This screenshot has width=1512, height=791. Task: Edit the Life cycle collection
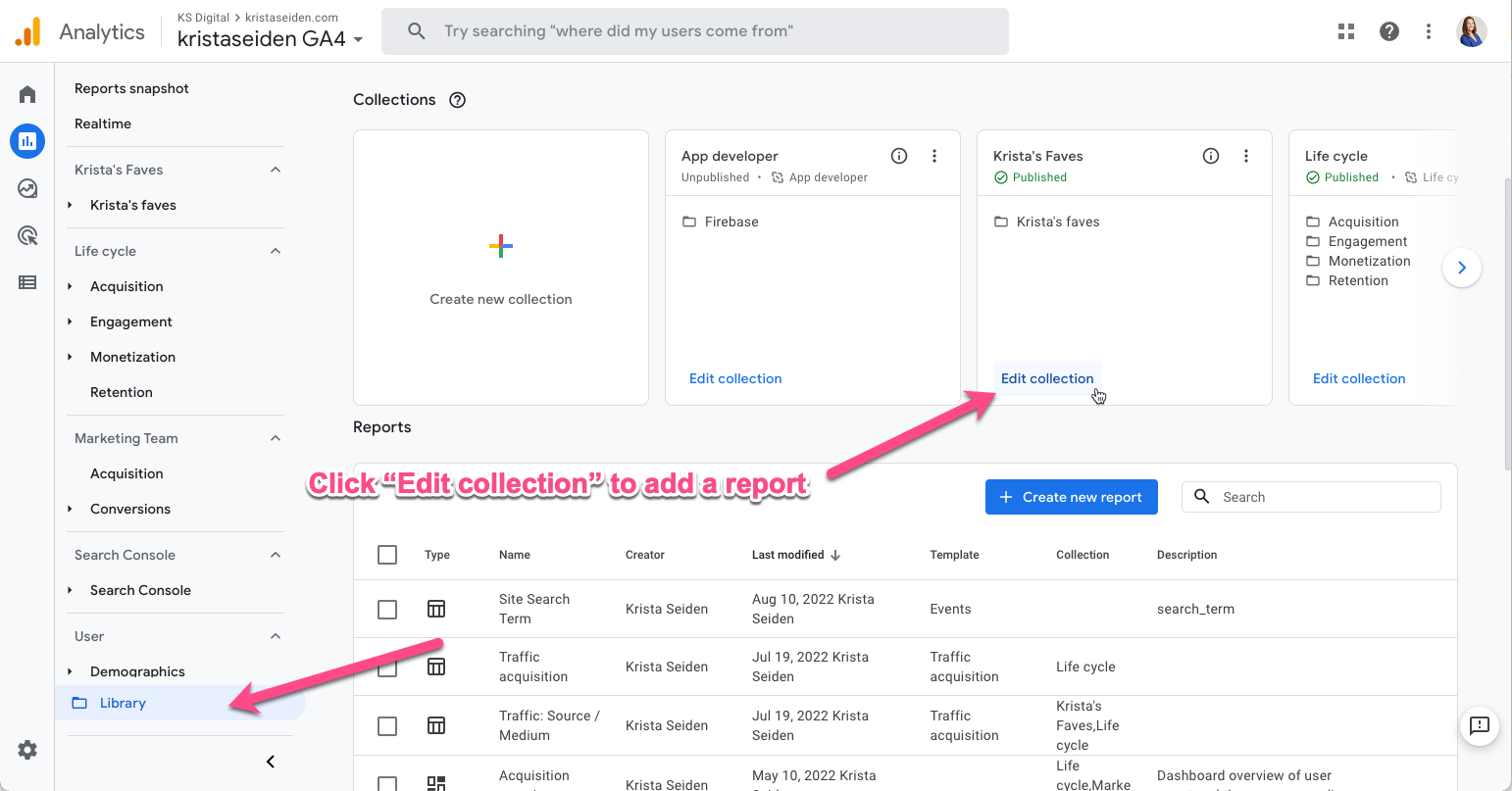(x=1359, y=378)
